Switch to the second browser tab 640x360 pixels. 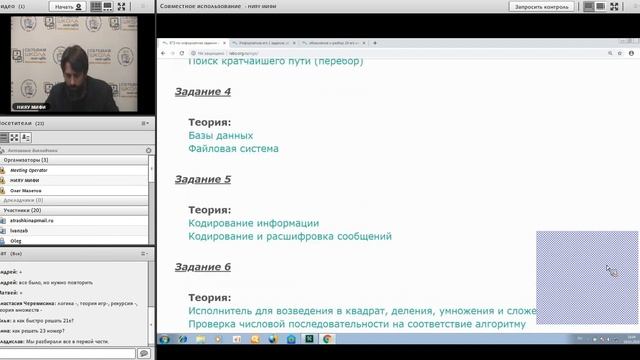(x=263, y=43)
